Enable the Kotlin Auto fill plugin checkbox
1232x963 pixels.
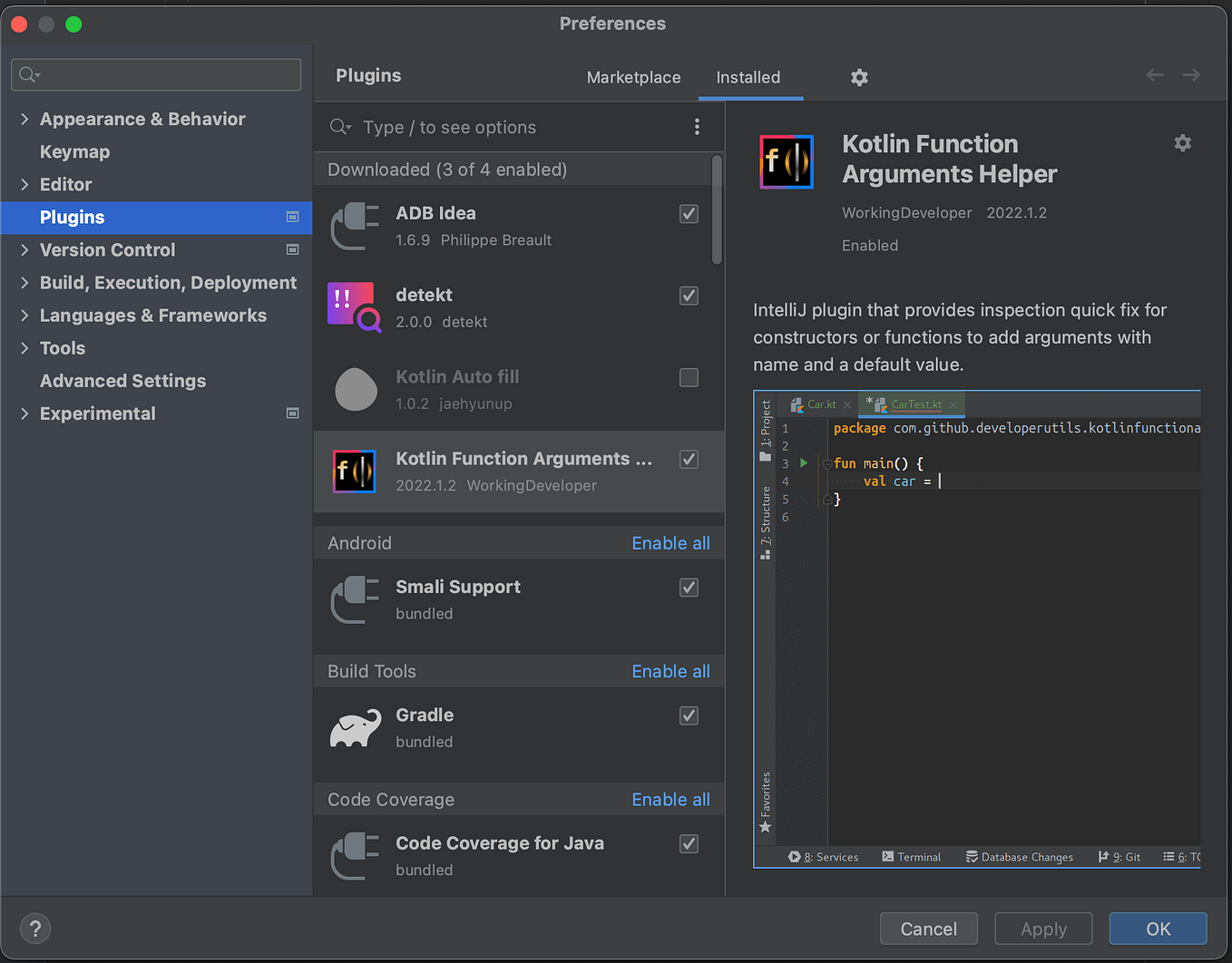688,377
